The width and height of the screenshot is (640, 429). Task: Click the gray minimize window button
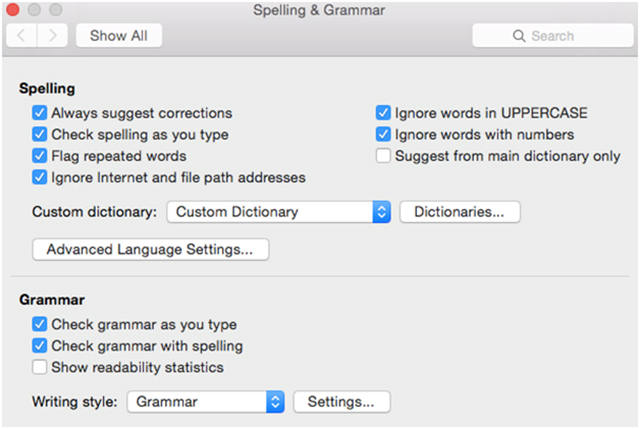coord(34,9)
